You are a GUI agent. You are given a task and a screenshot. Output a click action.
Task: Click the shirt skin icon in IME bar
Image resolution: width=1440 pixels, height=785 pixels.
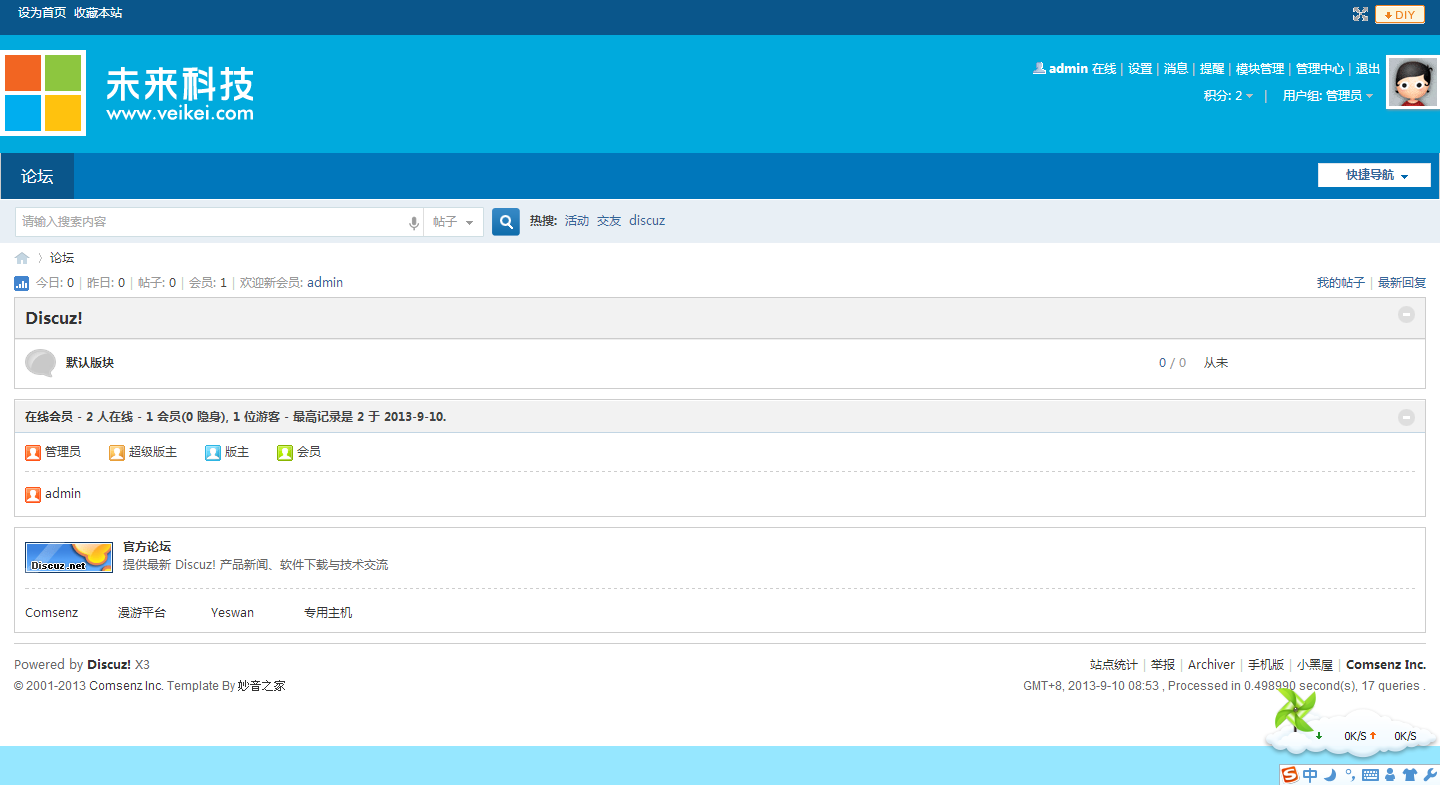click(x=1410, y=774)
